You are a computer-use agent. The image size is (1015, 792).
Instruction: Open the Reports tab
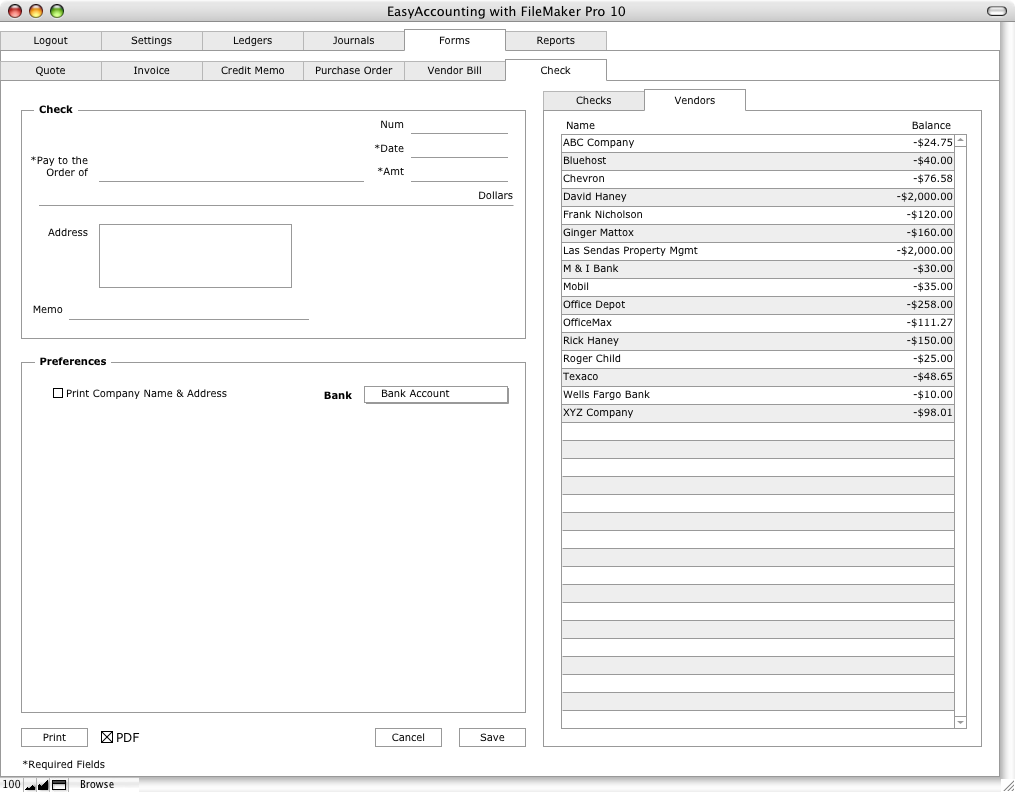pos(555,40)
